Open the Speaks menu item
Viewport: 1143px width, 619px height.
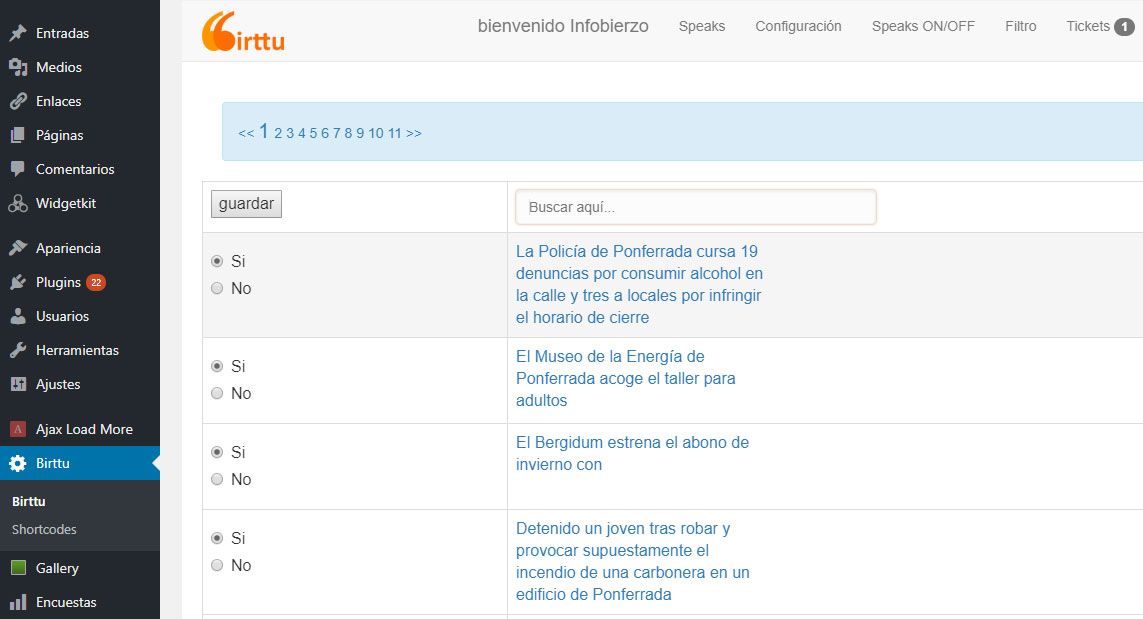point(702,26)
